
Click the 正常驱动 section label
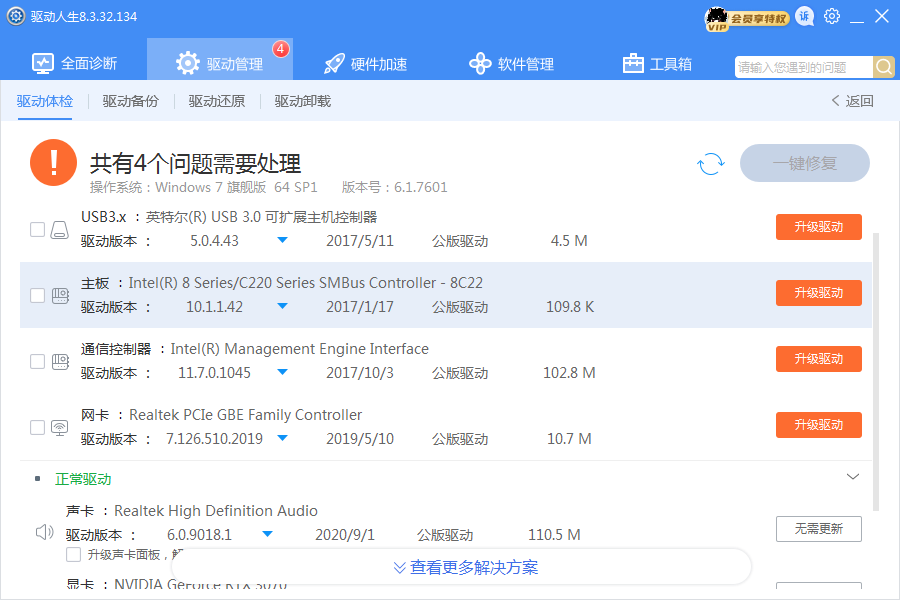[83, 479]
